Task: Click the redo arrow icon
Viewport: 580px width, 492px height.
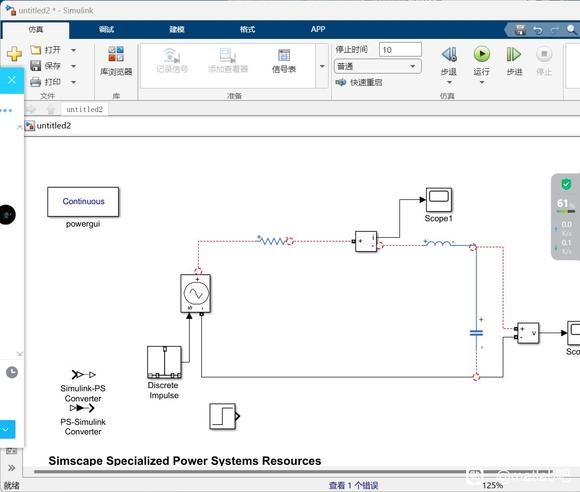Action: [x=555, y=30]
